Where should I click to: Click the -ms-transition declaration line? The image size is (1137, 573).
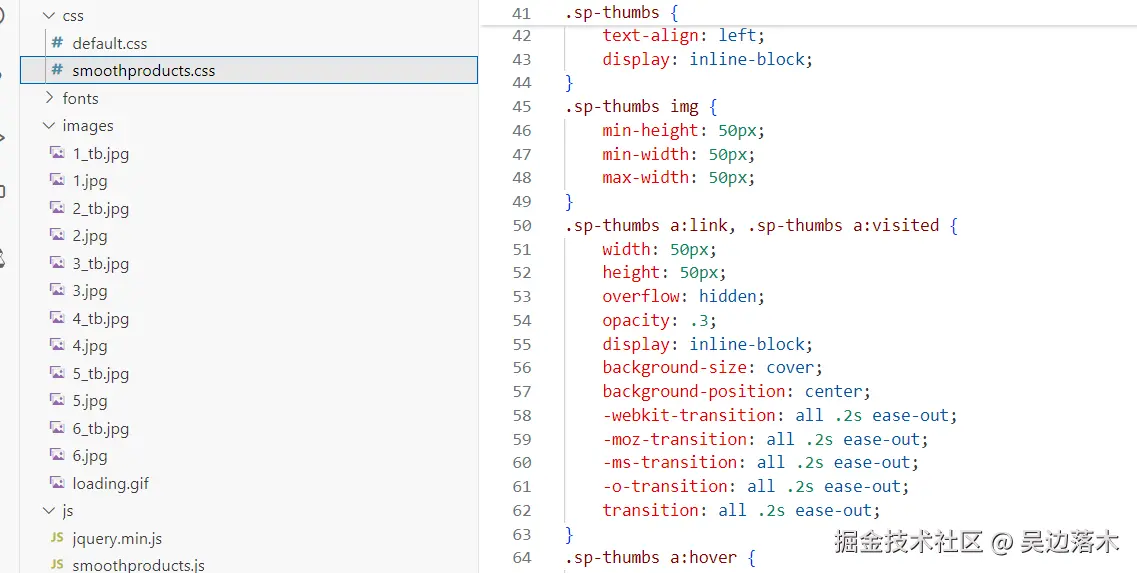(x=761, y=463)
